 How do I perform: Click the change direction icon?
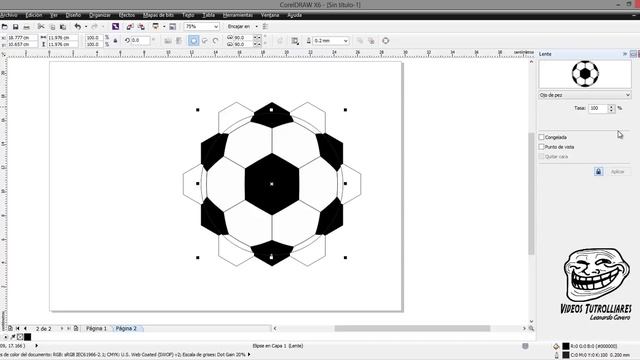280,40
